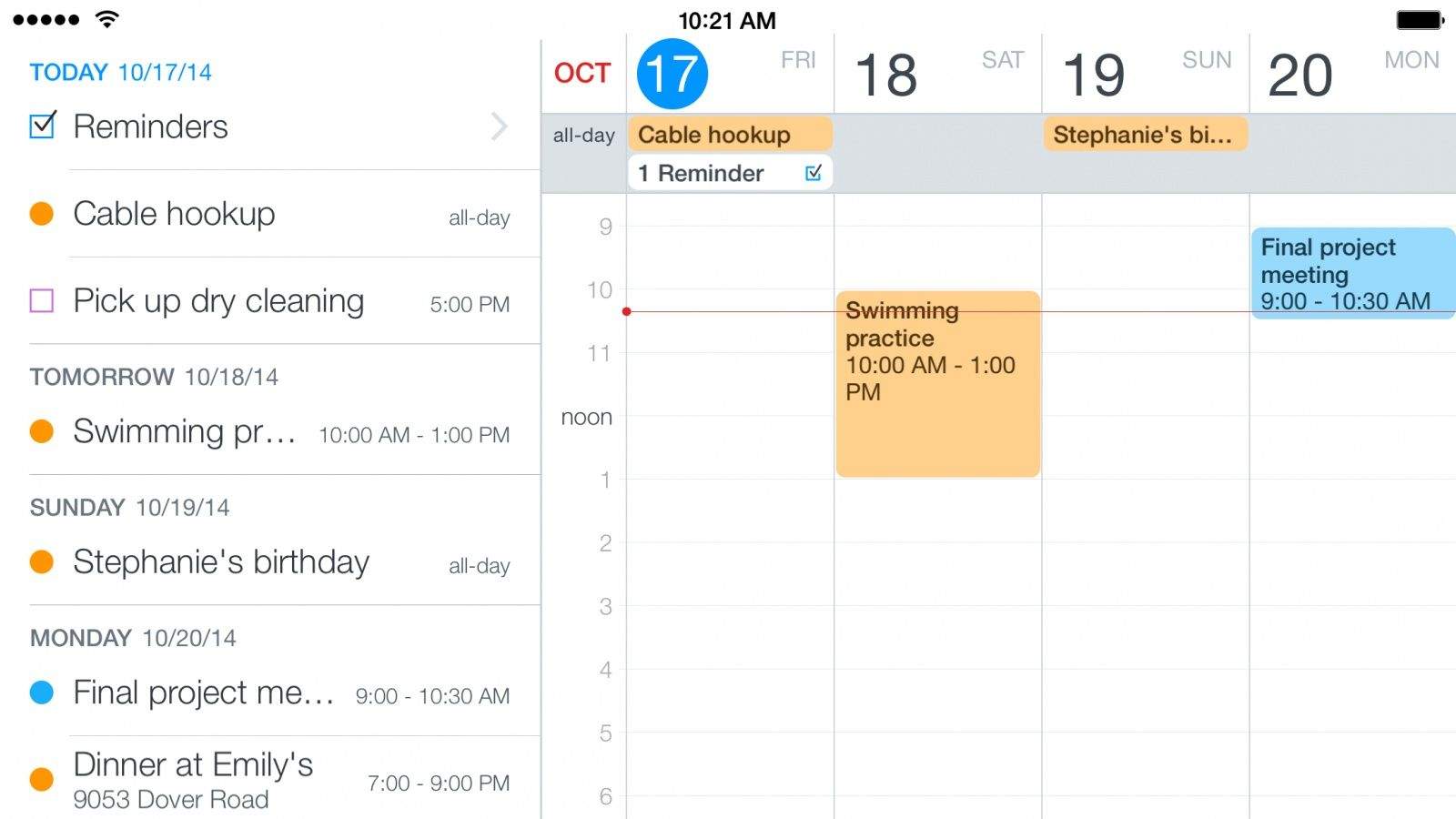This screenshot has width=1456, height=819.
Task: Open Stephanie's birthday all-day event banner
Action: (1145, 135)
